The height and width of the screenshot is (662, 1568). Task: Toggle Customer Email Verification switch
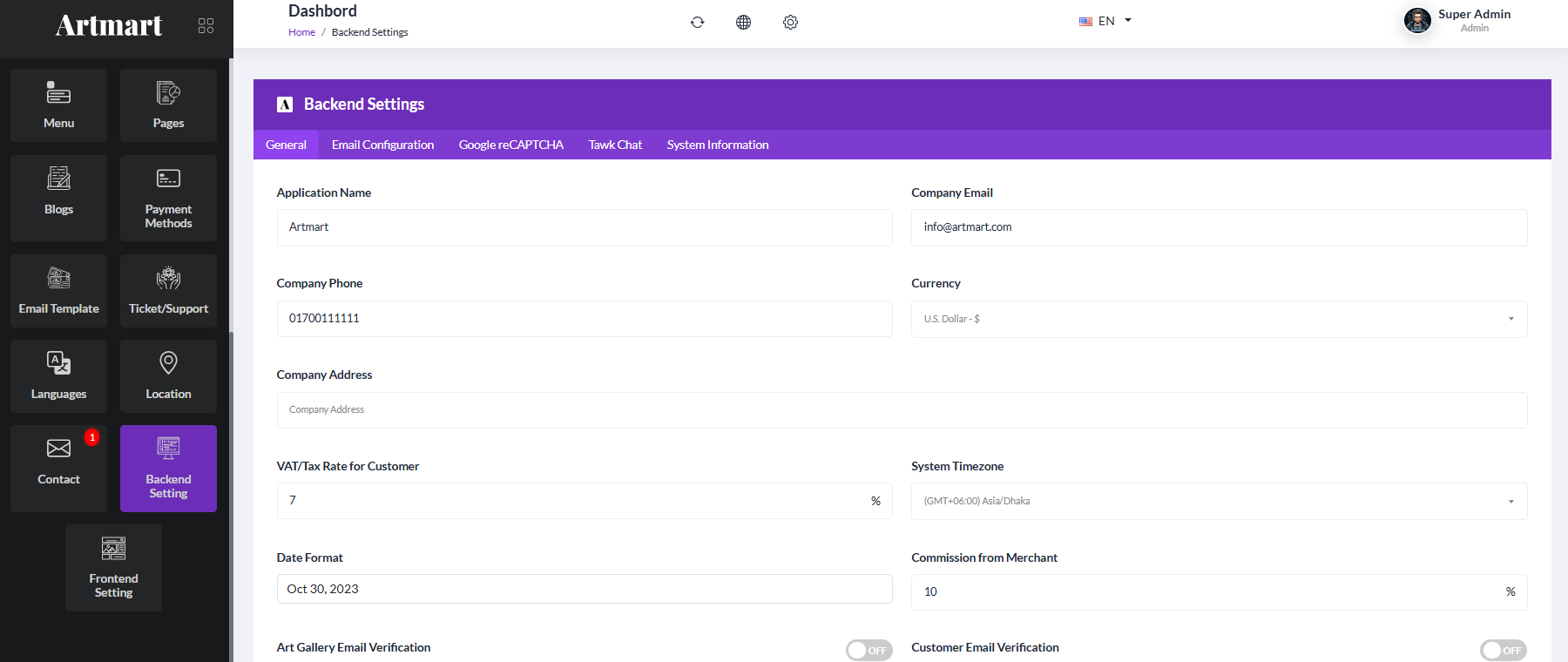pyautogui.click(x=1504, y=650)
